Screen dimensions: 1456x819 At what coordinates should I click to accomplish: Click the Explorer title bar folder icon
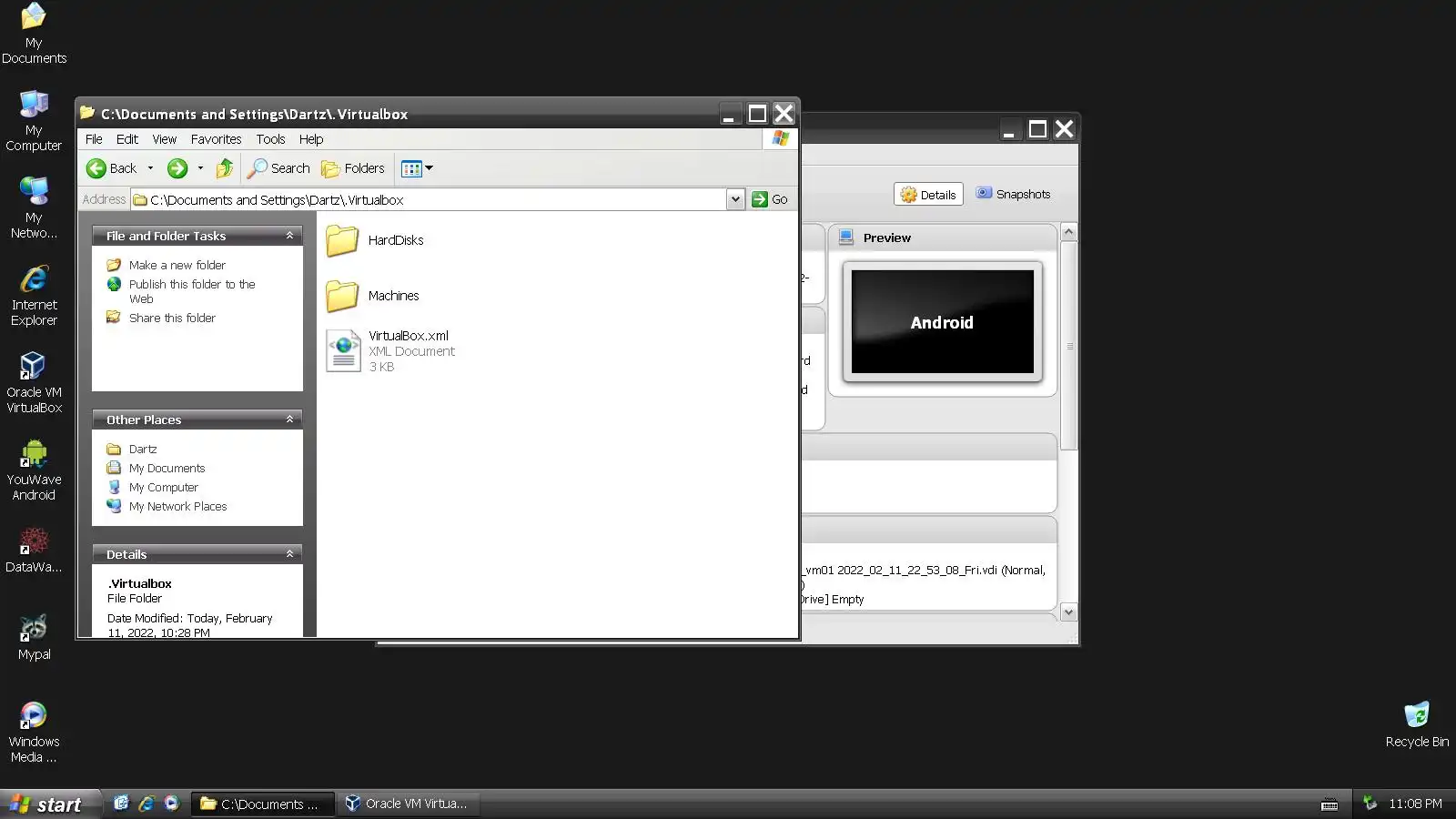click(x=87, y=113)
